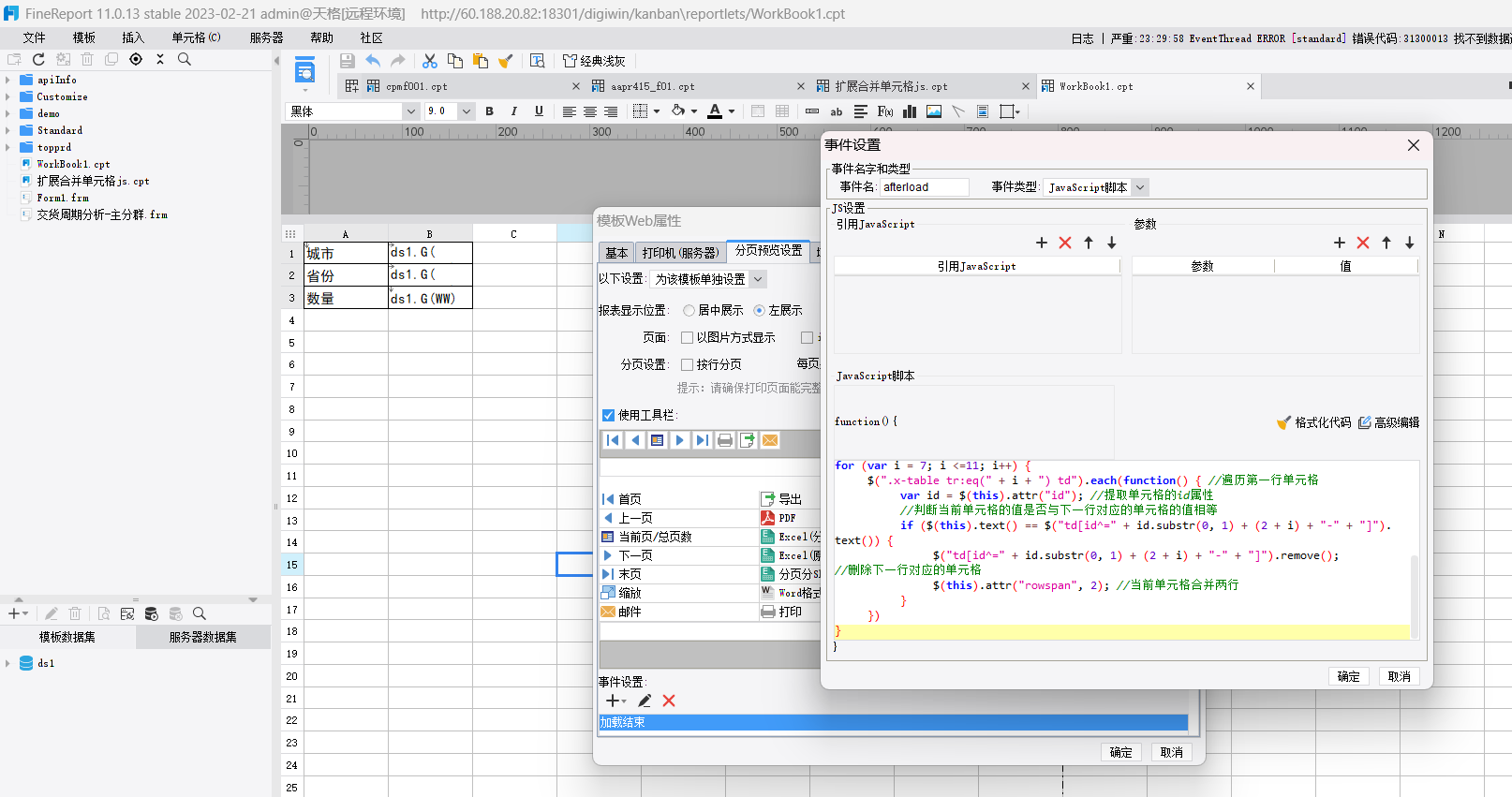The width and height of the screenshot is (1512, 797).
Task: Expand the Standard folder
Action: click(x=8, y=131)
